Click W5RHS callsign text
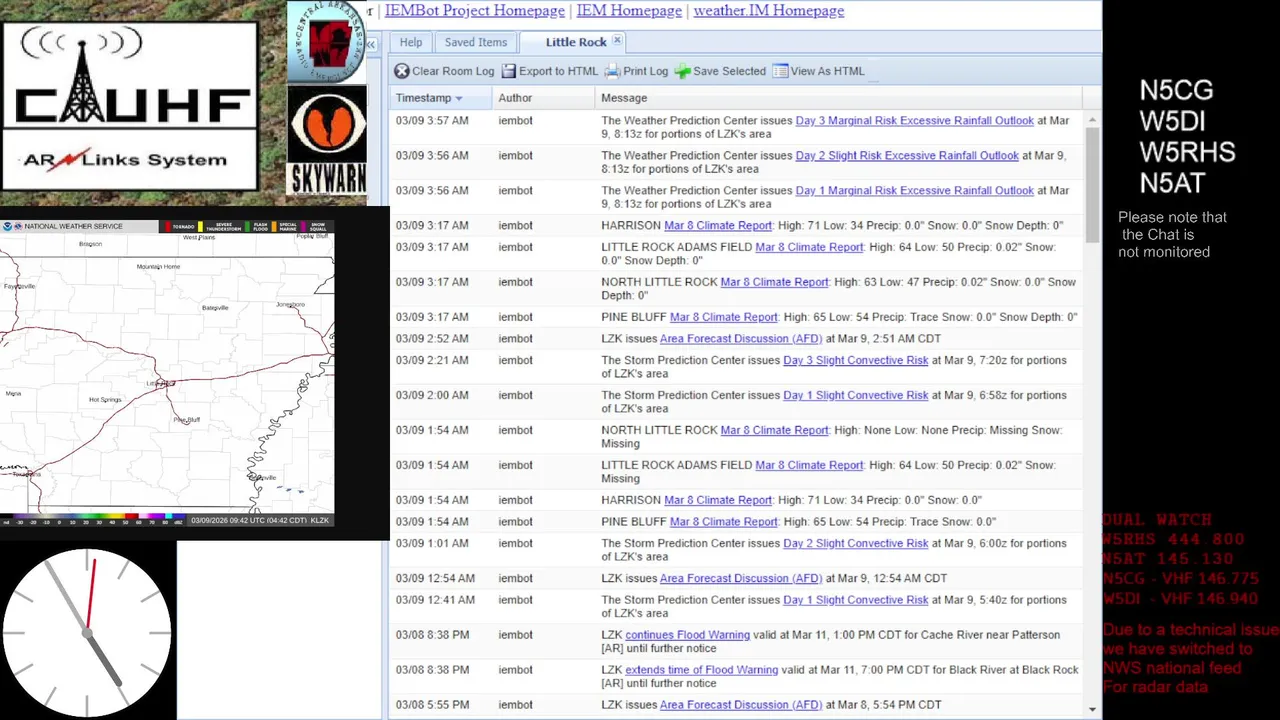Viewport: 1280px width, 720px height. 1187,152
